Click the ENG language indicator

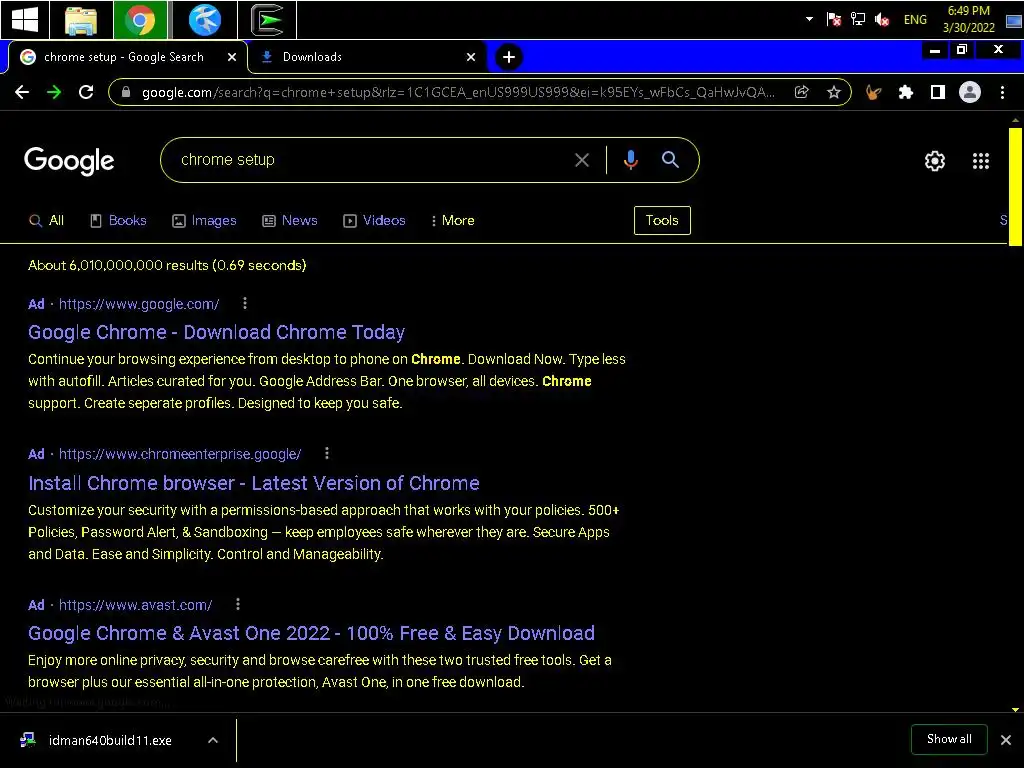pos(915,20)
